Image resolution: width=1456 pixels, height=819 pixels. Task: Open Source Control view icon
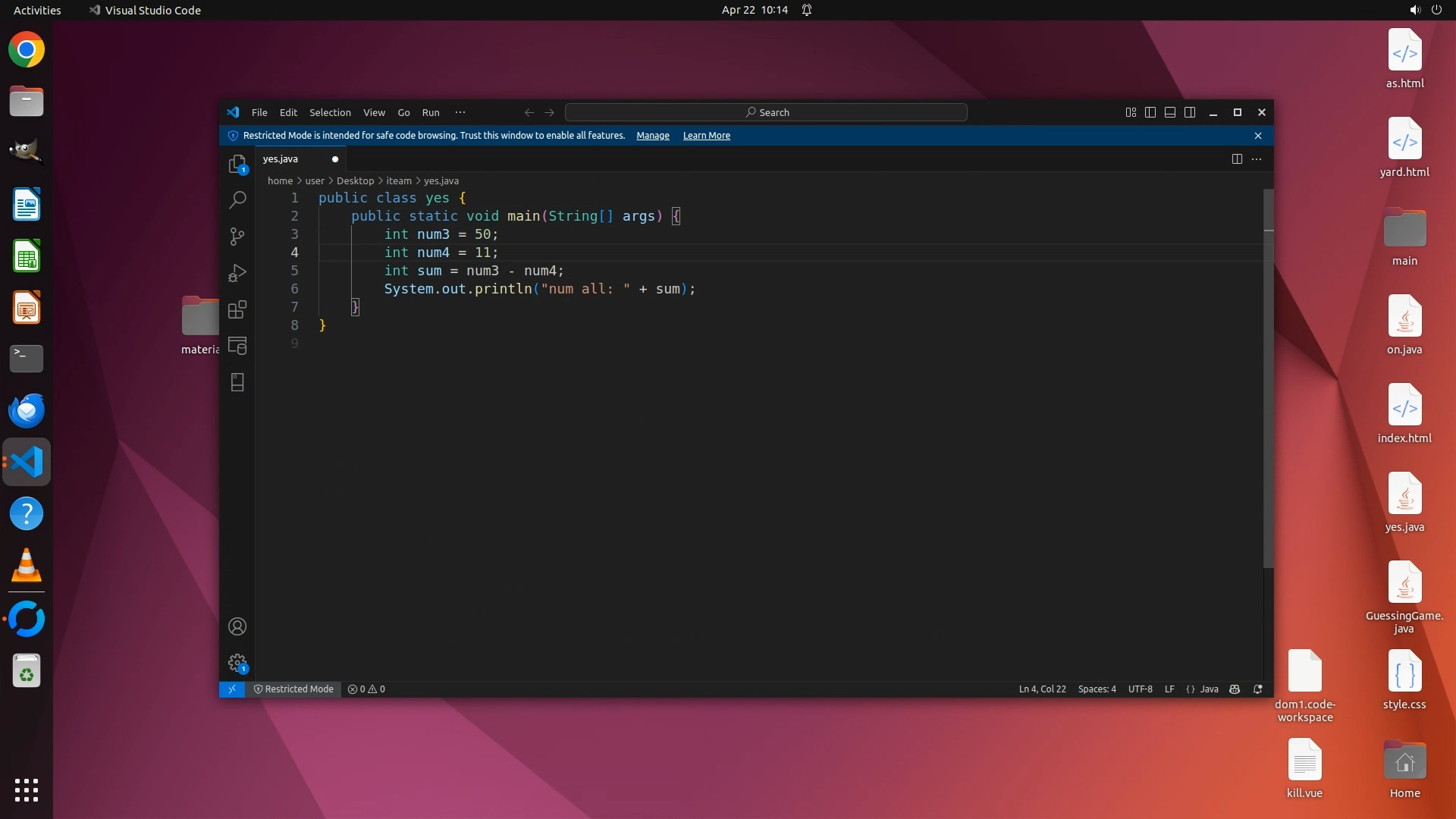click(237, 237)
